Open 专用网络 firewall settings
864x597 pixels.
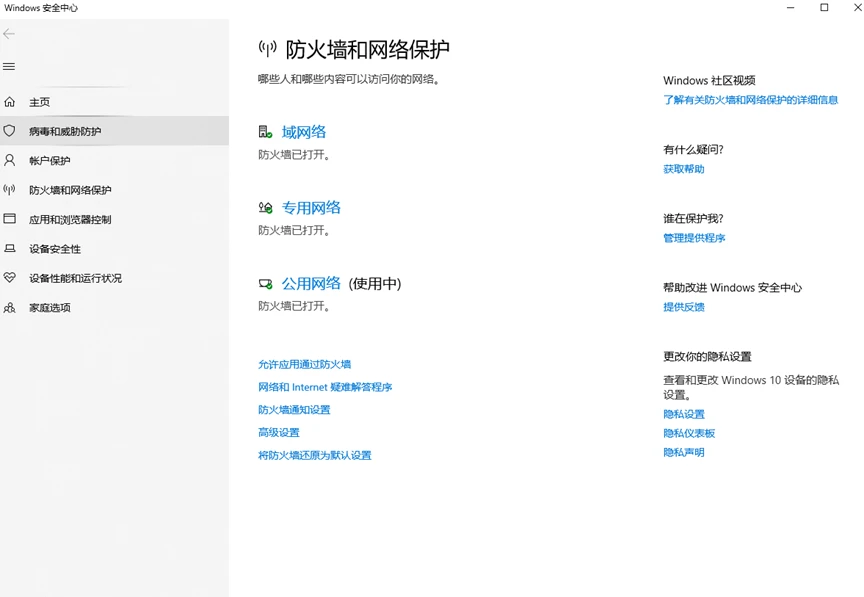pos(311,208)
